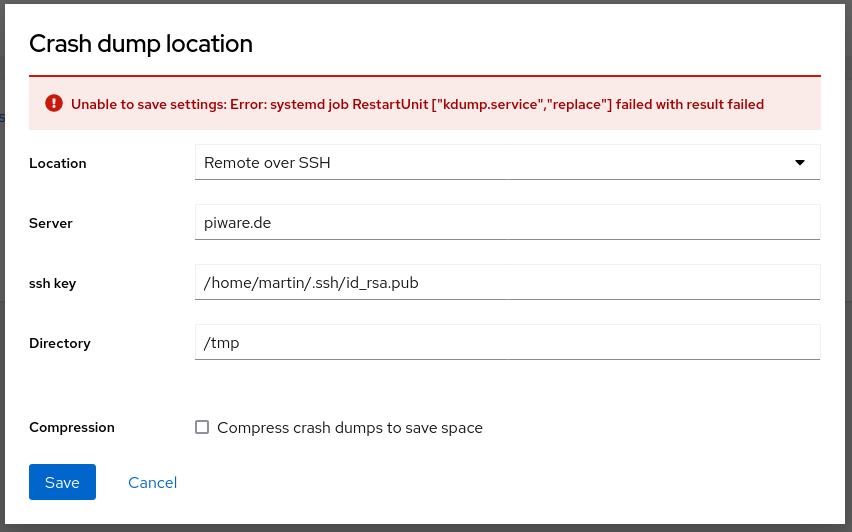This screenshot has width=852, height=532.
Task: Click the Compression label
Action: point(72,428)
